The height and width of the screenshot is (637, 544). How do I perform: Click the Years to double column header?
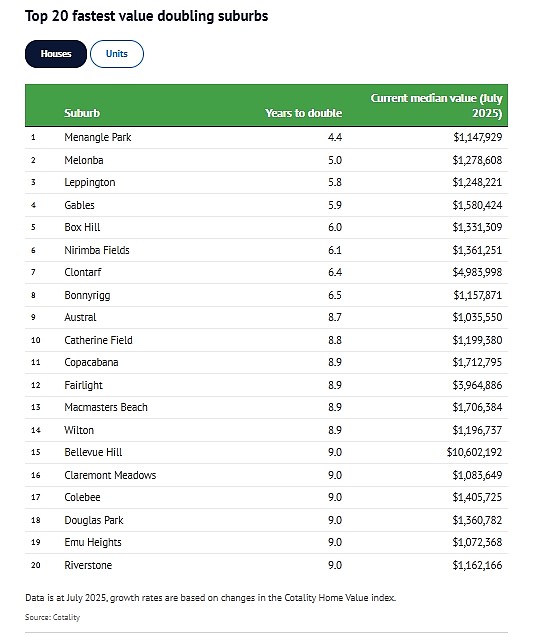pyautogui.click(x=303, y=113)
